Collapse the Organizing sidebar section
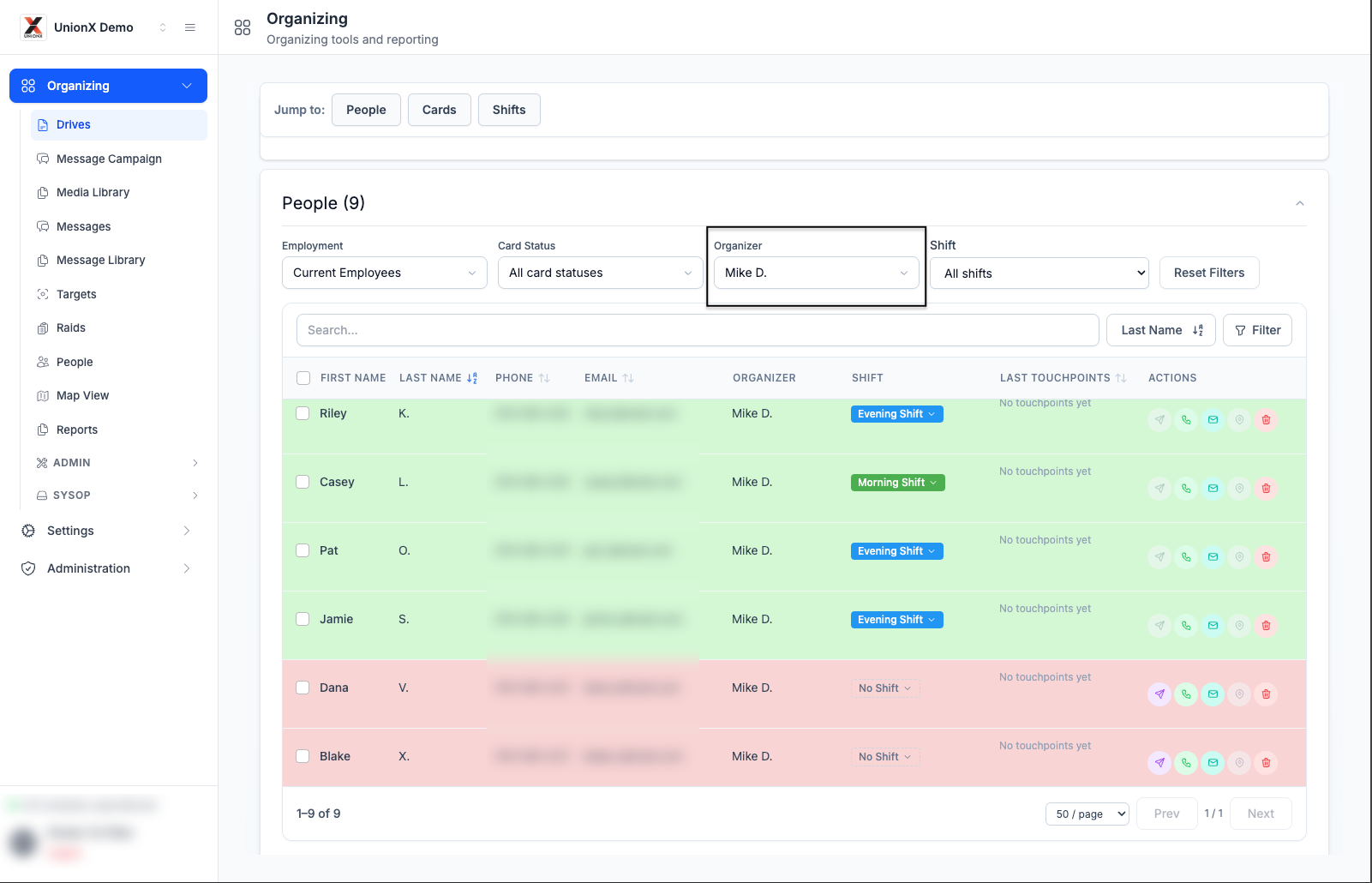 (108, 86)
